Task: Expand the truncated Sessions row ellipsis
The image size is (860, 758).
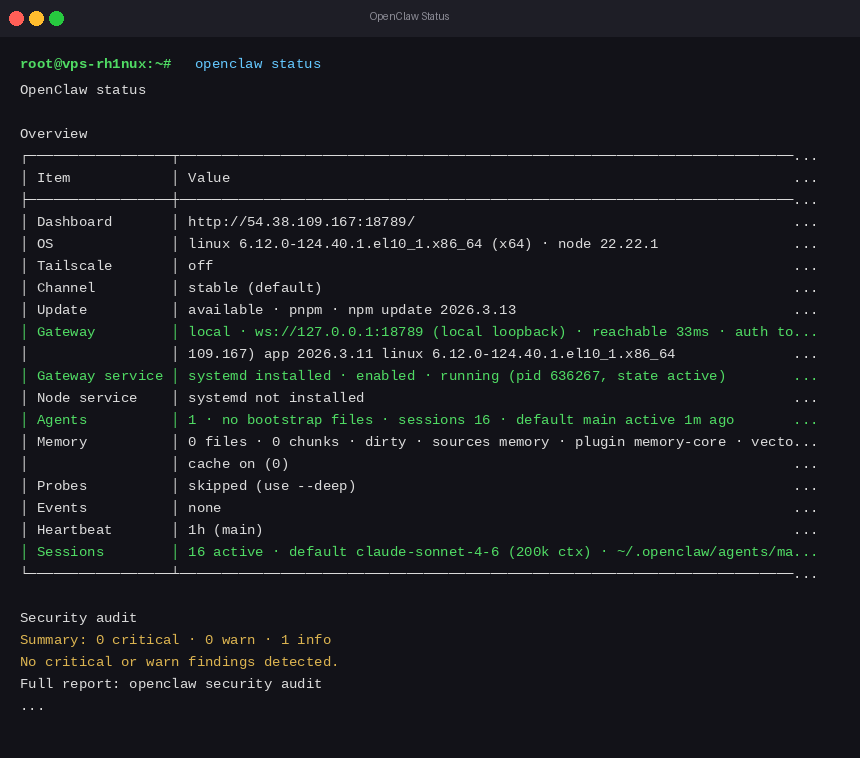Action: pos(806,551)
